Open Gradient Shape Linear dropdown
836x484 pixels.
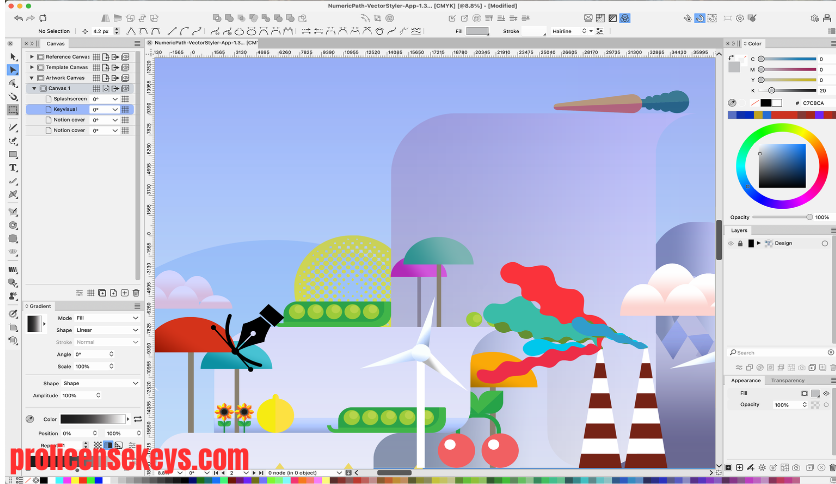[x=107, y=330]
